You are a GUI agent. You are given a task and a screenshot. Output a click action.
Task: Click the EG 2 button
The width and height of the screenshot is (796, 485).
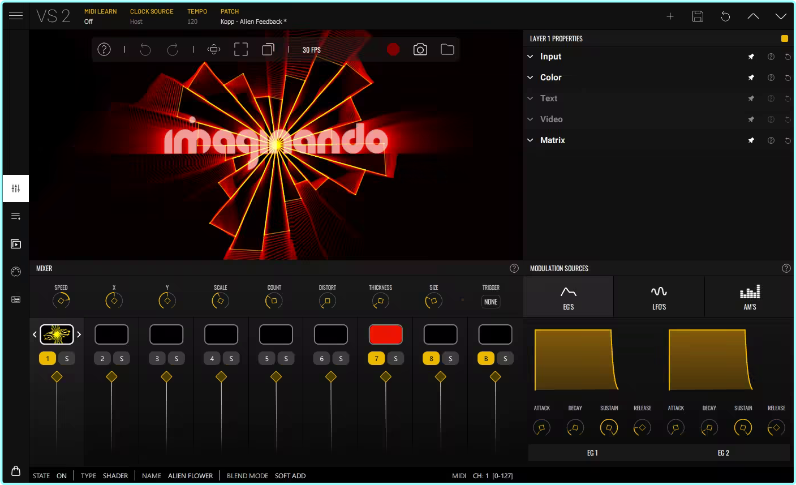(x=723, y=453)
